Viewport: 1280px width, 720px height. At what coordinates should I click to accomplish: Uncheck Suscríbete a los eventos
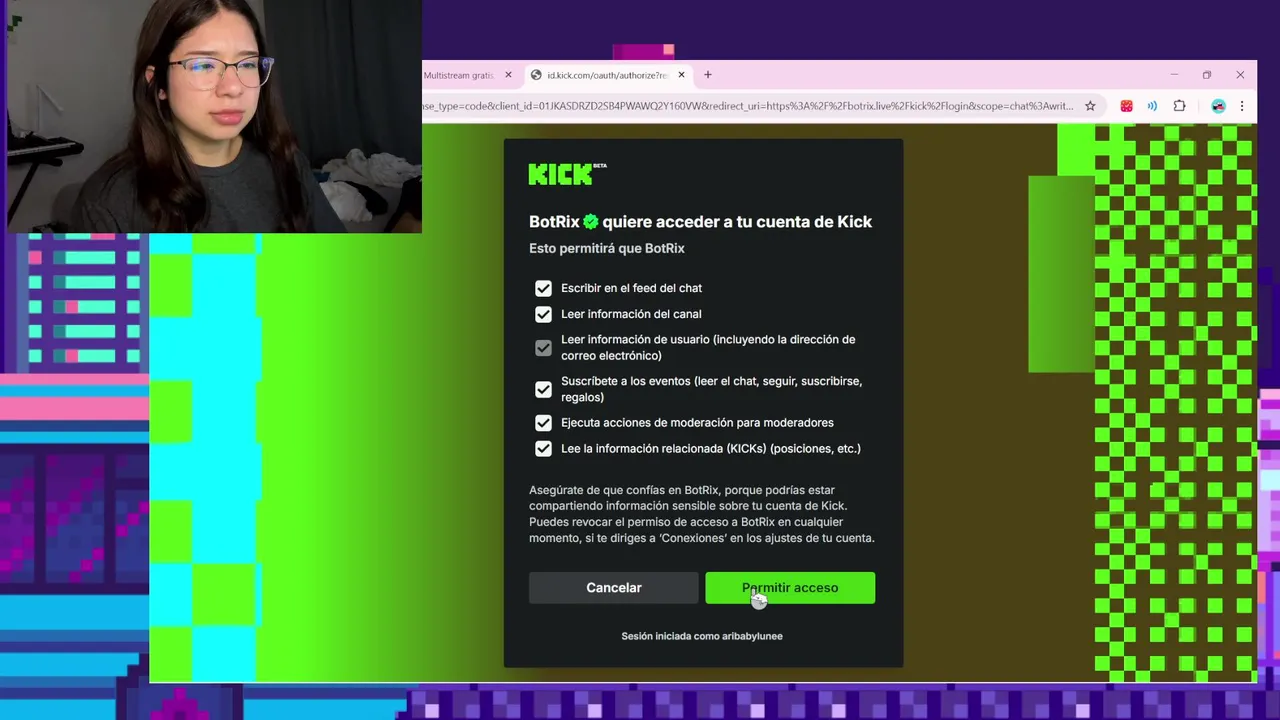tap(543, 389)
